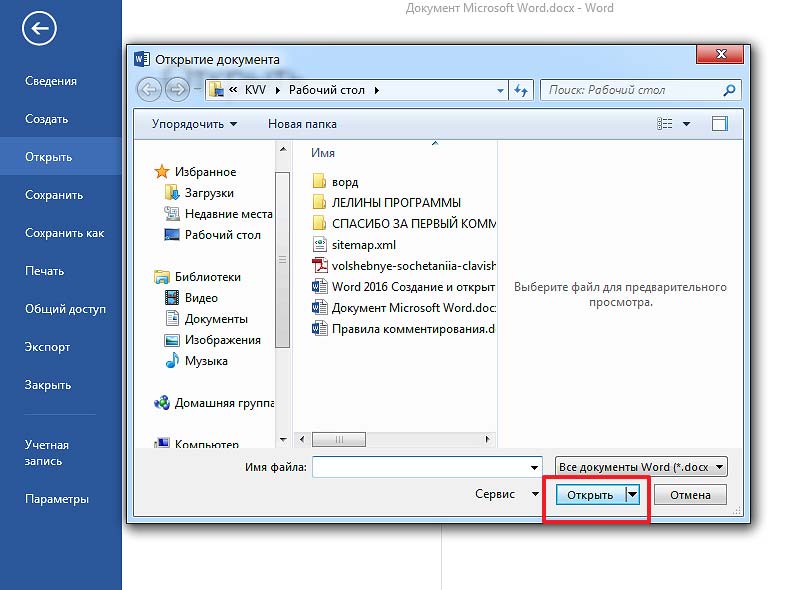Select Создать in the sidebar

pos(46,119)
